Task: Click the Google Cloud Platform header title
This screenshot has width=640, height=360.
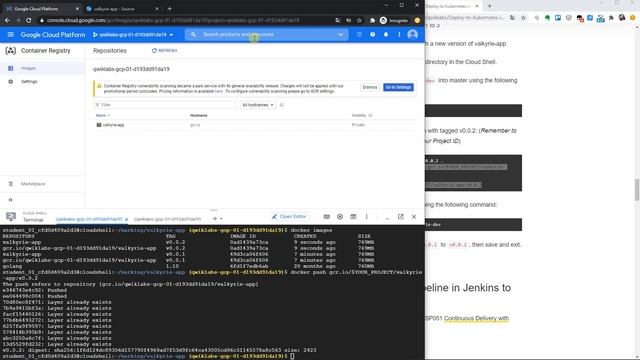Action: (x=53, y=35)
